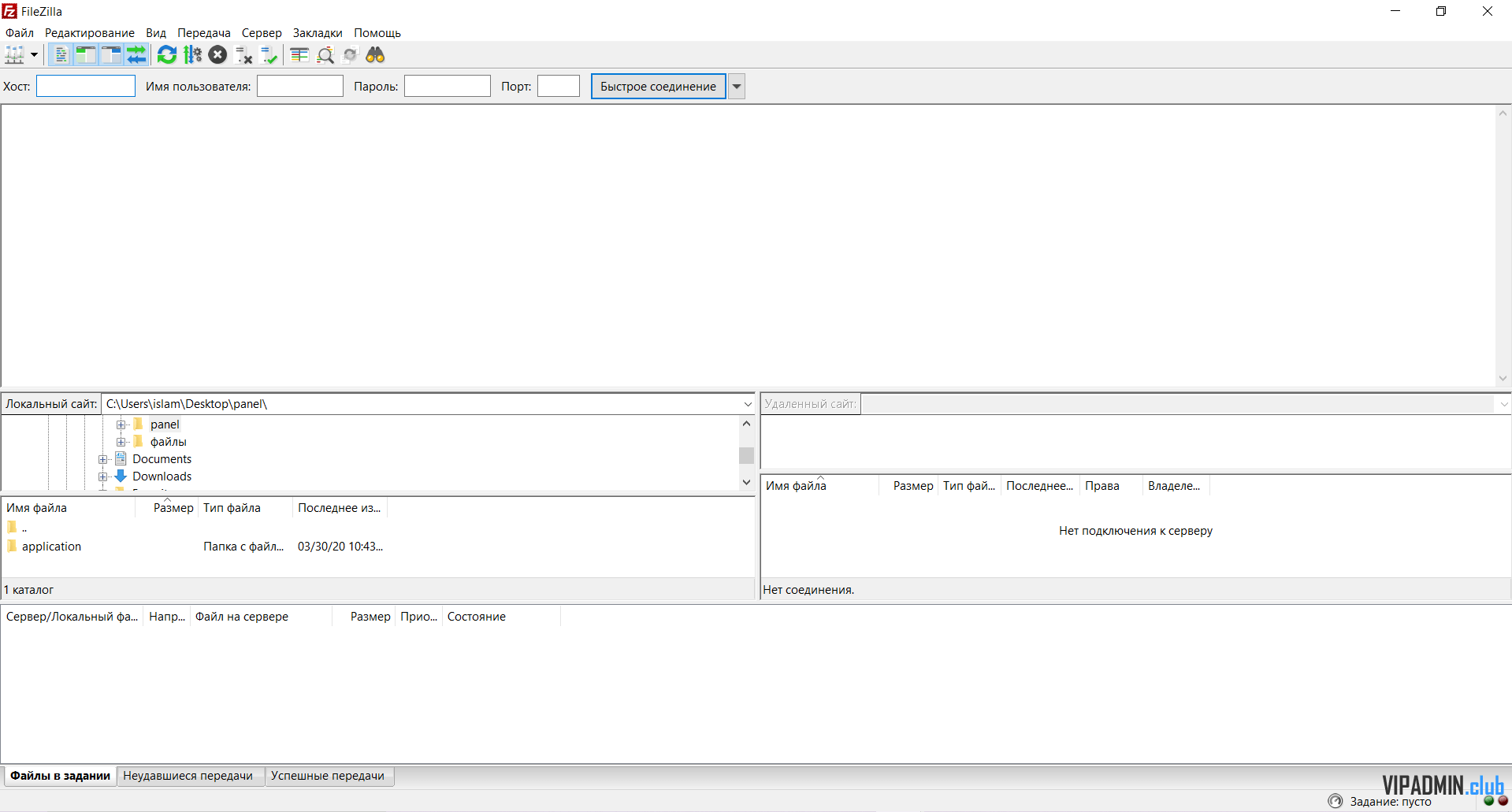Screen dimensions: 1512x812
Task: Sort local files by Последнее из... column
Action: coord(340,508)
